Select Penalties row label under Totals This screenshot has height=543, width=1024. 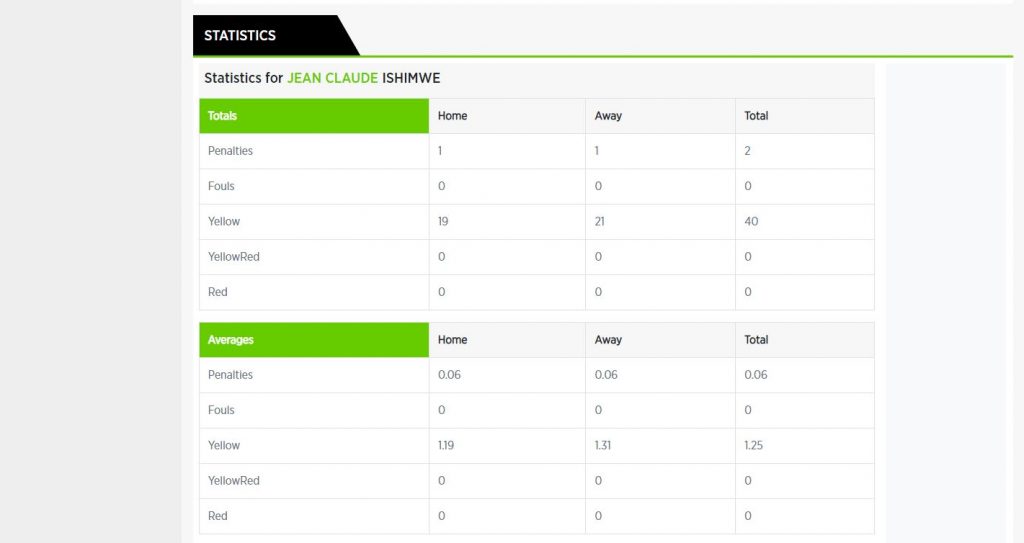(x=230, y=151)
